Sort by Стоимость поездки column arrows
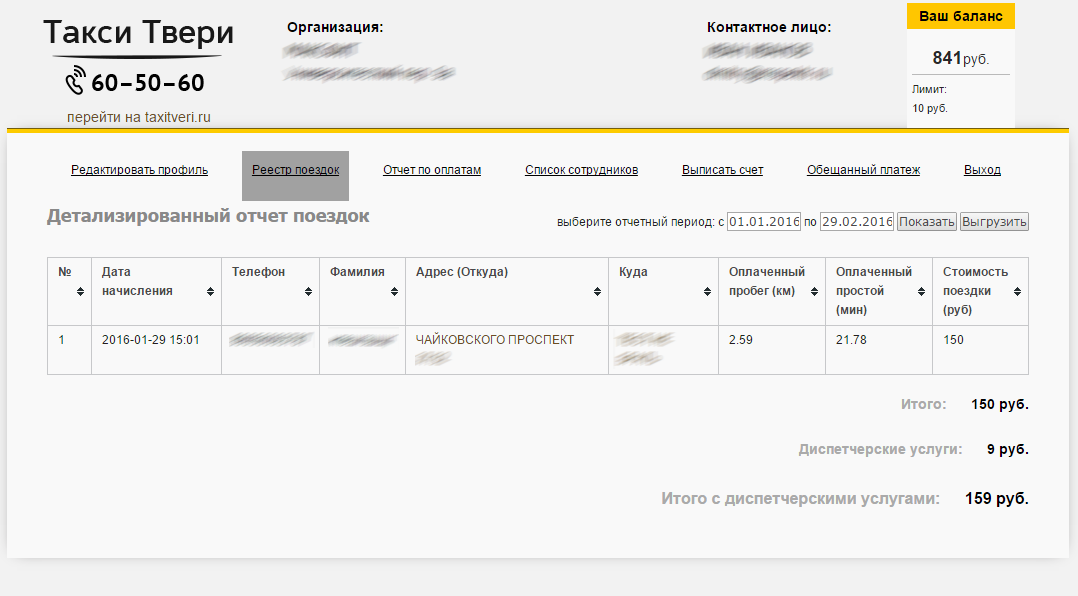Screen dimensions: 1078x596 pos(1017,291)
